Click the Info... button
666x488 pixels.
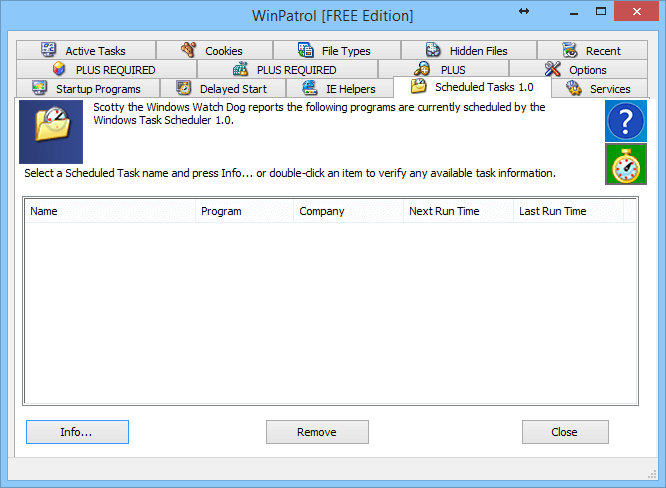coord(77,432)
